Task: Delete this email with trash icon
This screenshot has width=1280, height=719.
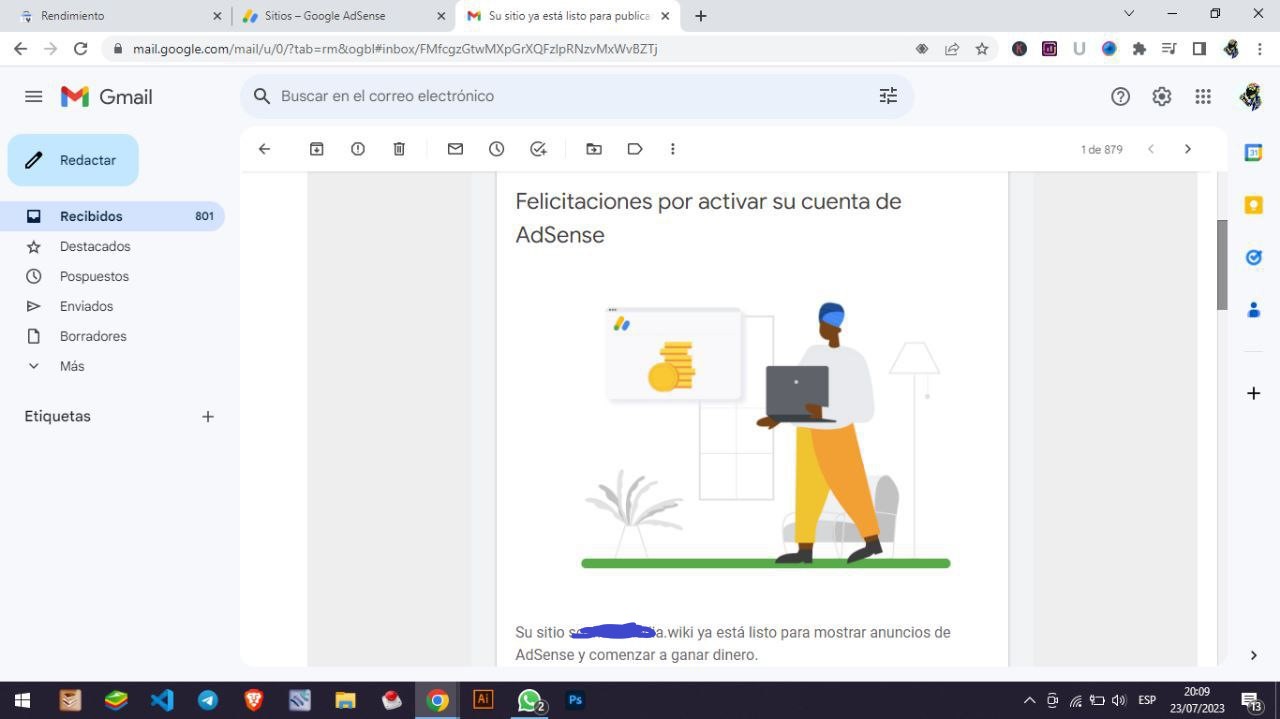Action: coord(399,149)
